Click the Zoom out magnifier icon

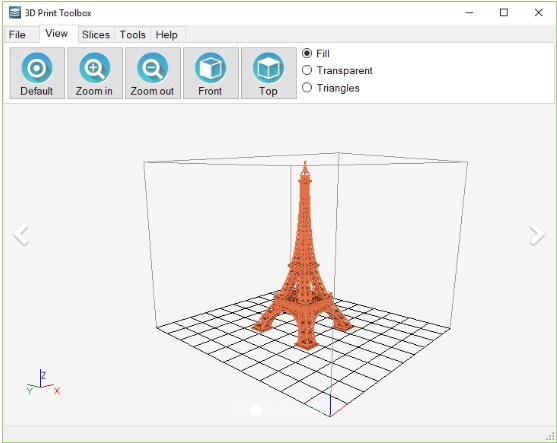click(x=152, y=68)
